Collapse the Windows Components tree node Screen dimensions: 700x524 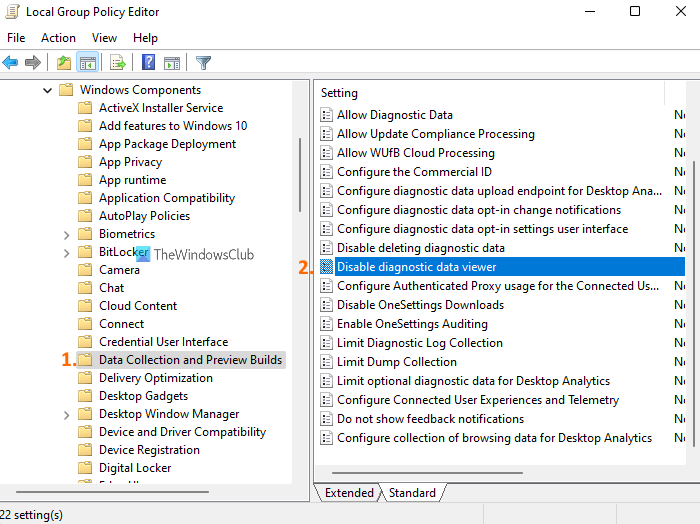(x=47, y=90)
